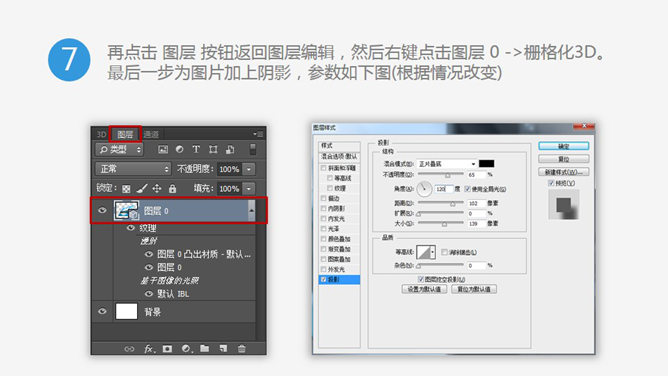The image size is (668, 376).
Task: Enable the 渐变叠加 checkbox
Action: tap(324, 249)
